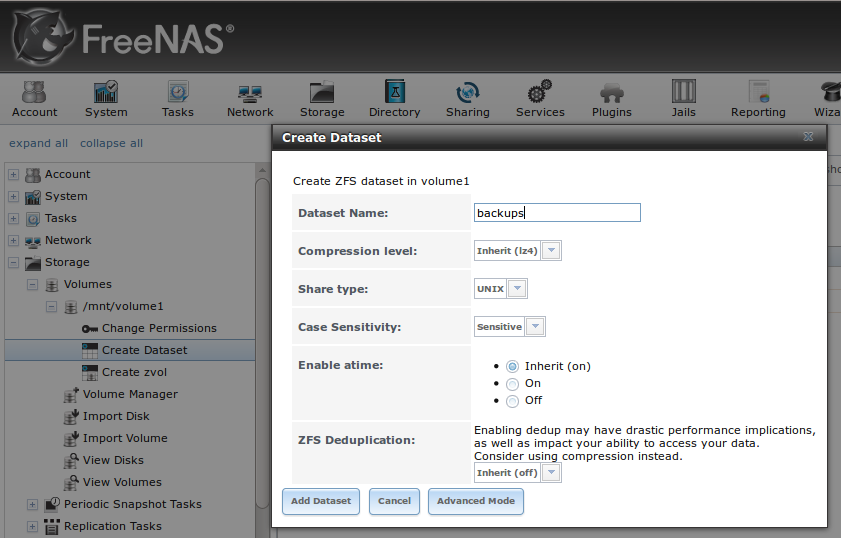Screen dimensions: 841x538
Task: Open the Compression level dropdown
Action: [x=518, y=250]
